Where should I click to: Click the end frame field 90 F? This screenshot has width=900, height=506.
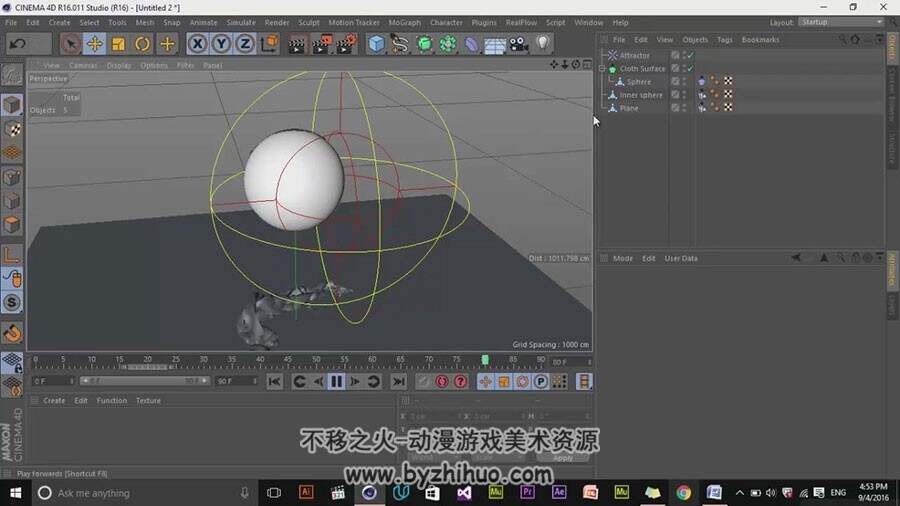(x=236, y=381)
